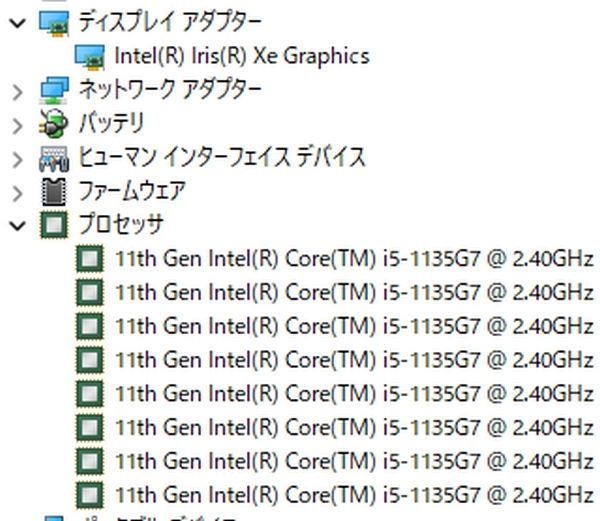Screen dimensions: 600x521
Task: Collapse the ディスプレイ アダプター category
Action: pos(18,23)
